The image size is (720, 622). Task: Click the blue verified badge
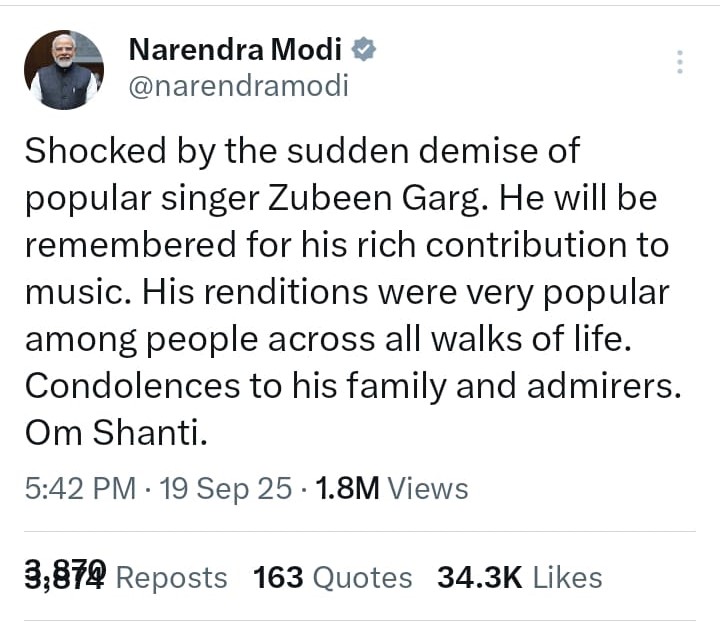tap(365, 49)
